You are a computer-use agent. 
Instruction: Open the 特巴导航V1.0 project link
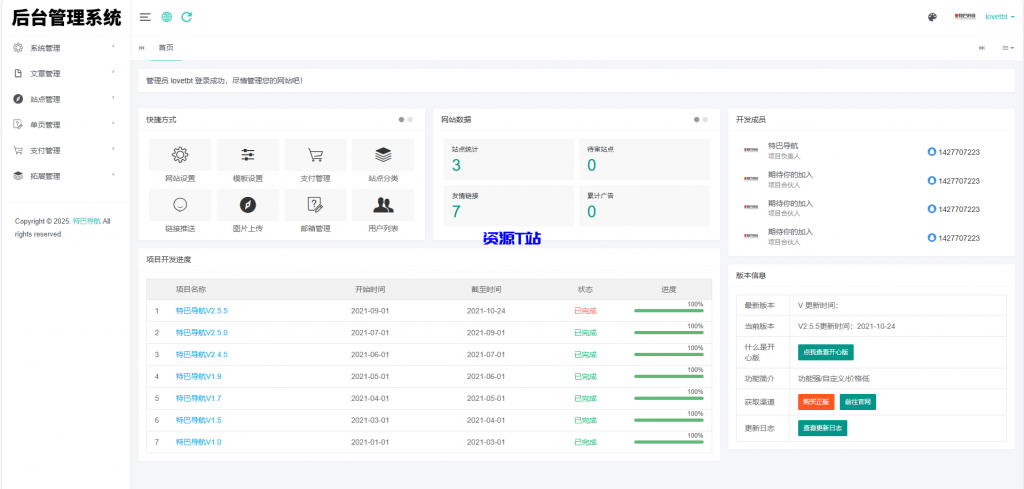(199, 442)
